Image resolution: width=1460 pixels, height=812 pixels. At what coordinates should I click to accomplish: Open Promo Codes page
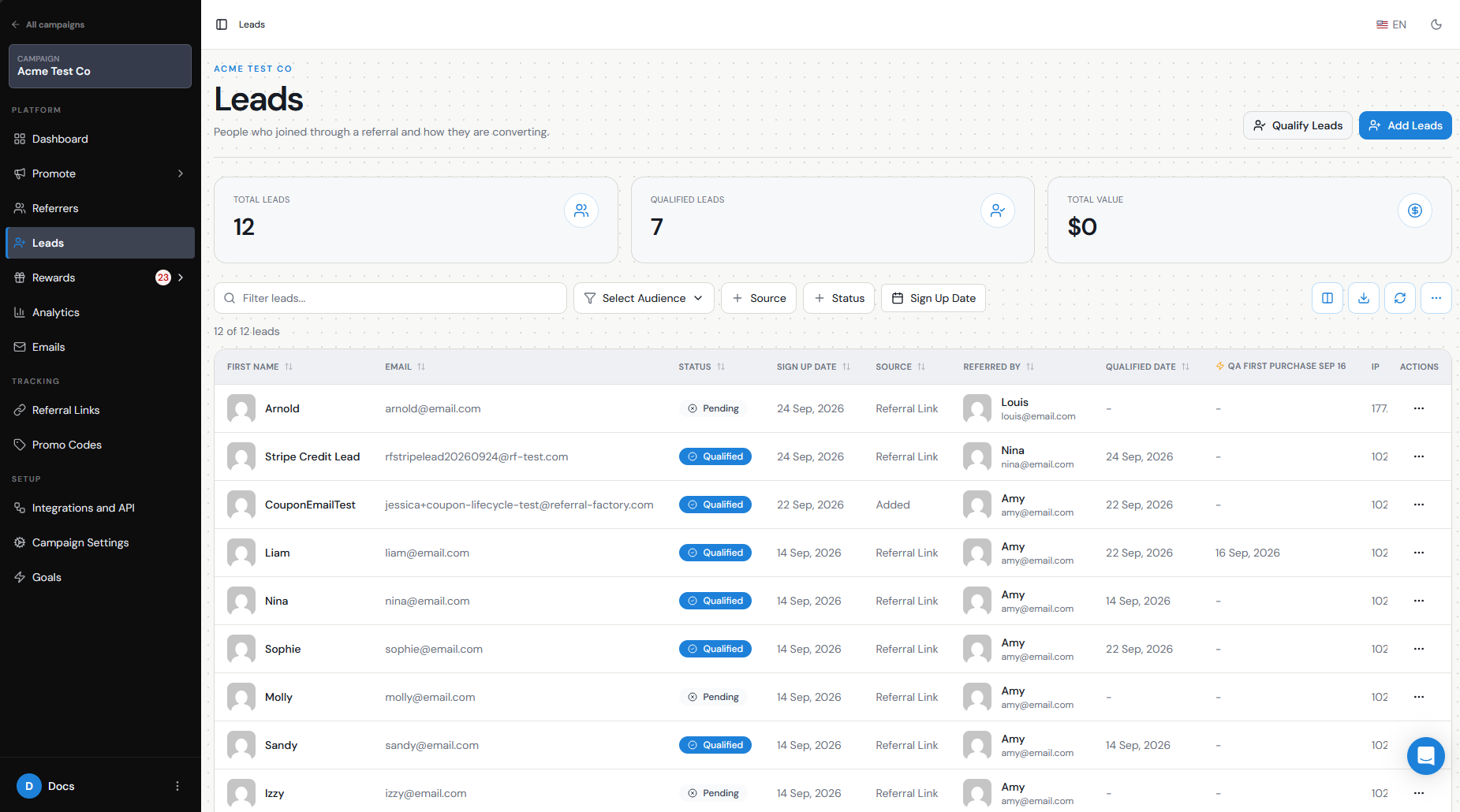100,445
